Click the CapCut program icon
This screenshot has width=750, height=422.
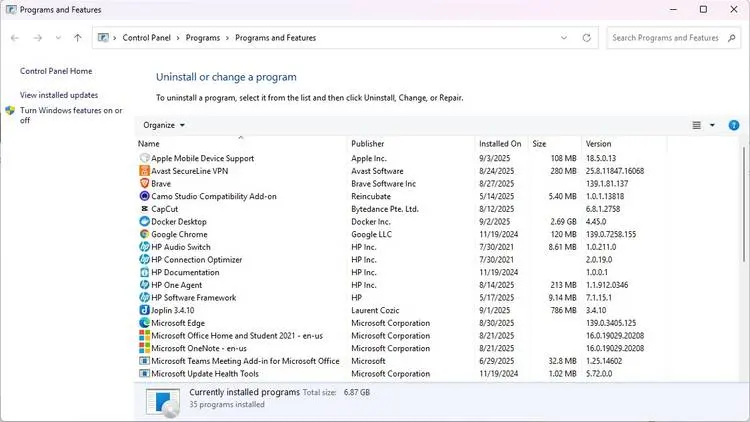point(144,209)
